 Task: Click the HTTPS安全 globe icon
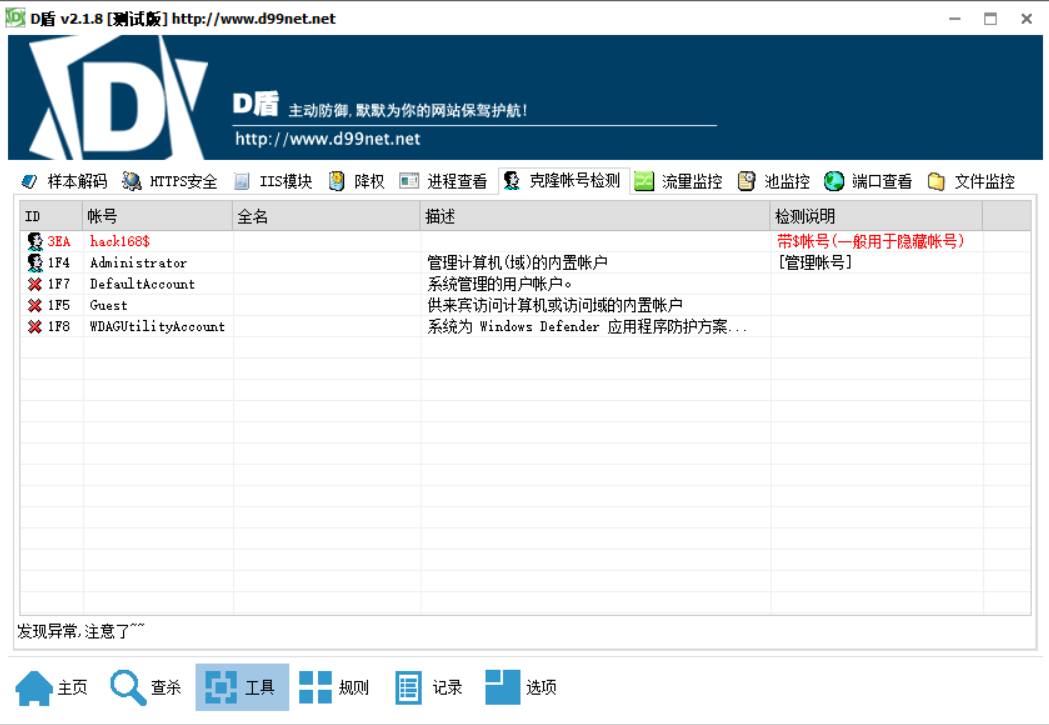coord(132,181)
